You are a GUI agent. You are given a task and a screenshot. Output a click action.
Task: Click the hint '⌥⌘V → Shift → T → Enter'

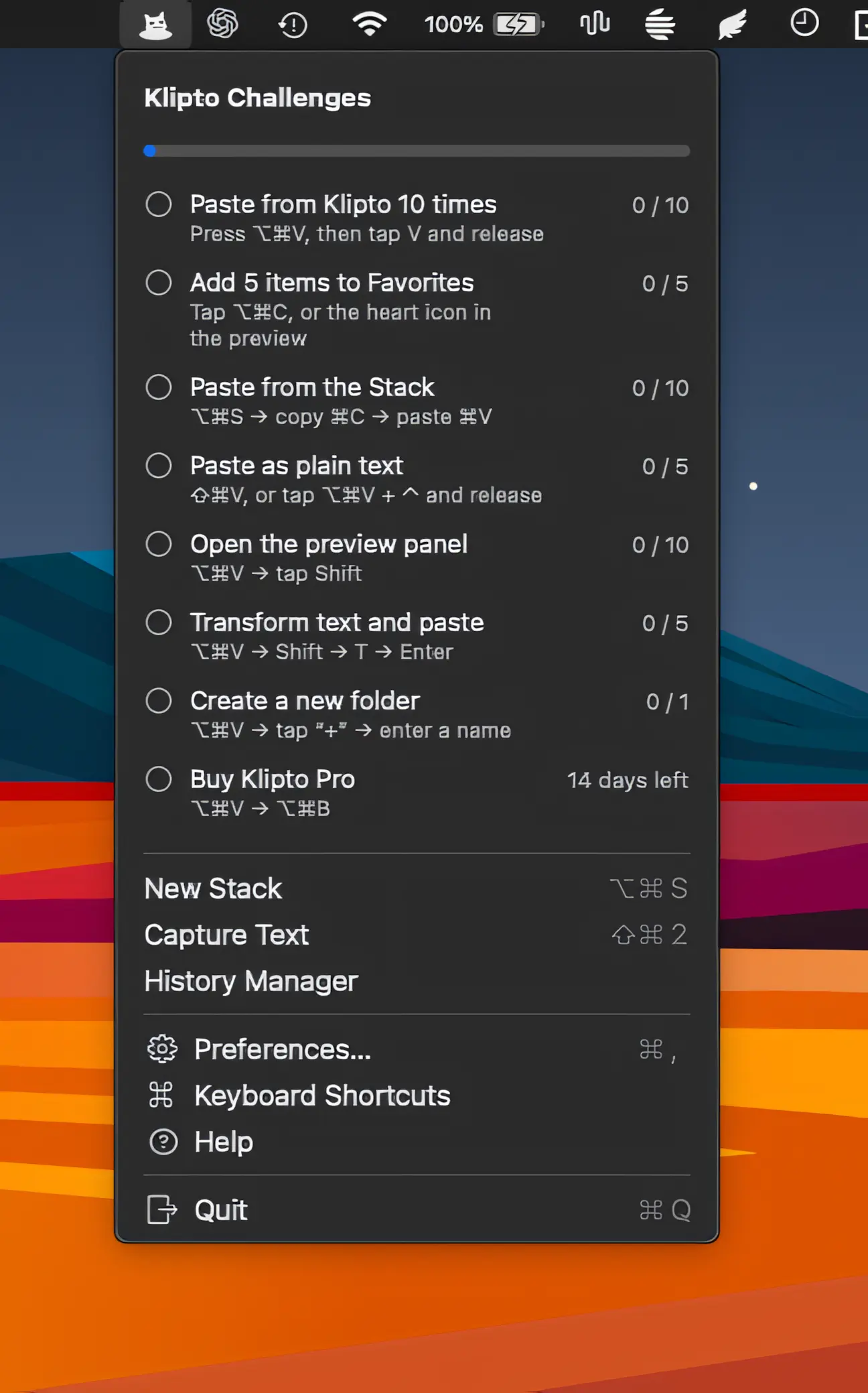tap(322, 652)
